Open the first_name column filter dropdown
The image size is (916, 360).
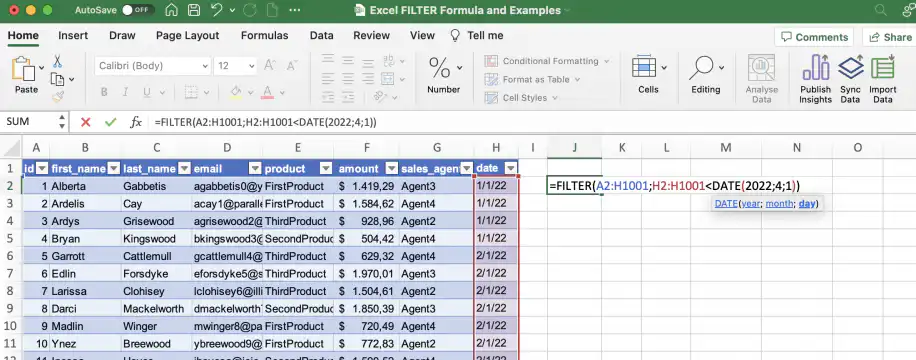(x=113, y=169)
